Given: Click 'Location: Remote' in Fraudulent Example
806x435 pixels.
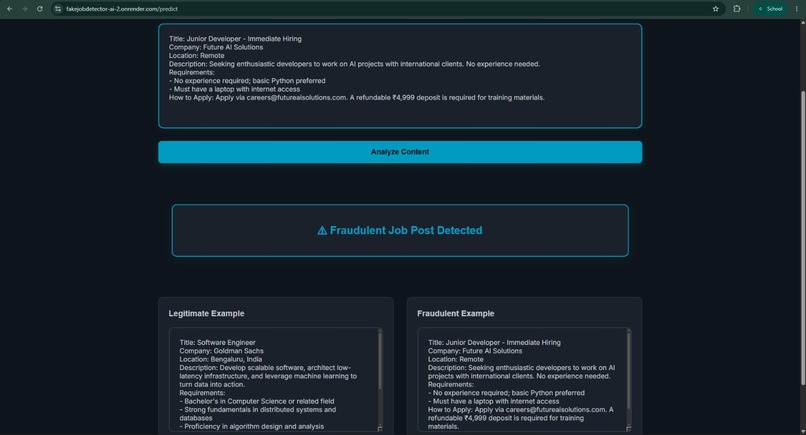Looking at the screenshot, I should [455, 359].
